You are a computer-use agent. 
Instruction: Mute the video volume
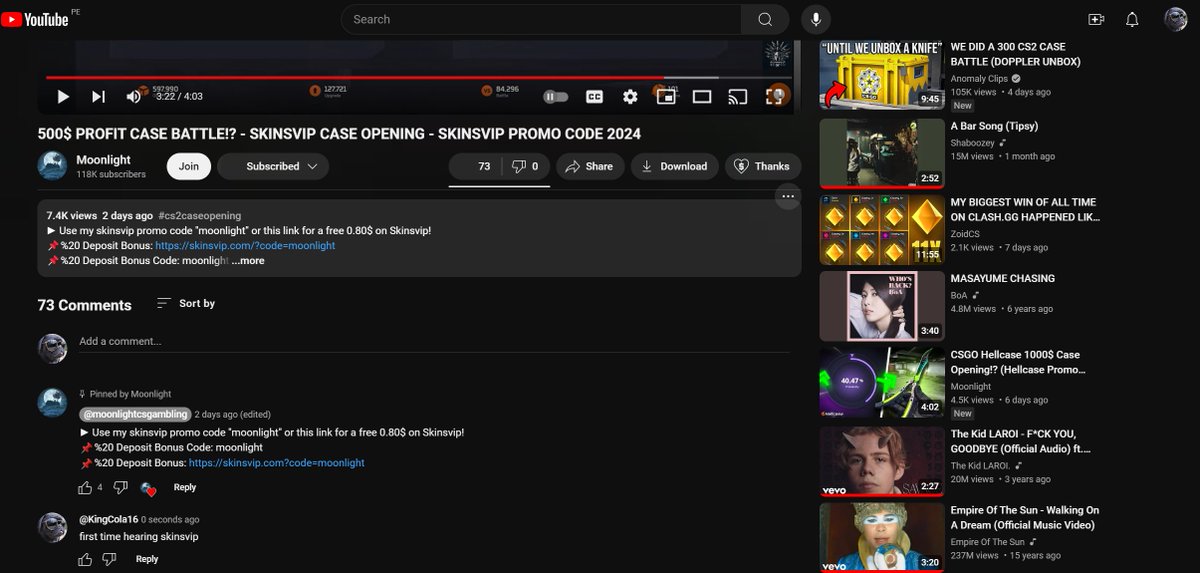133,96
